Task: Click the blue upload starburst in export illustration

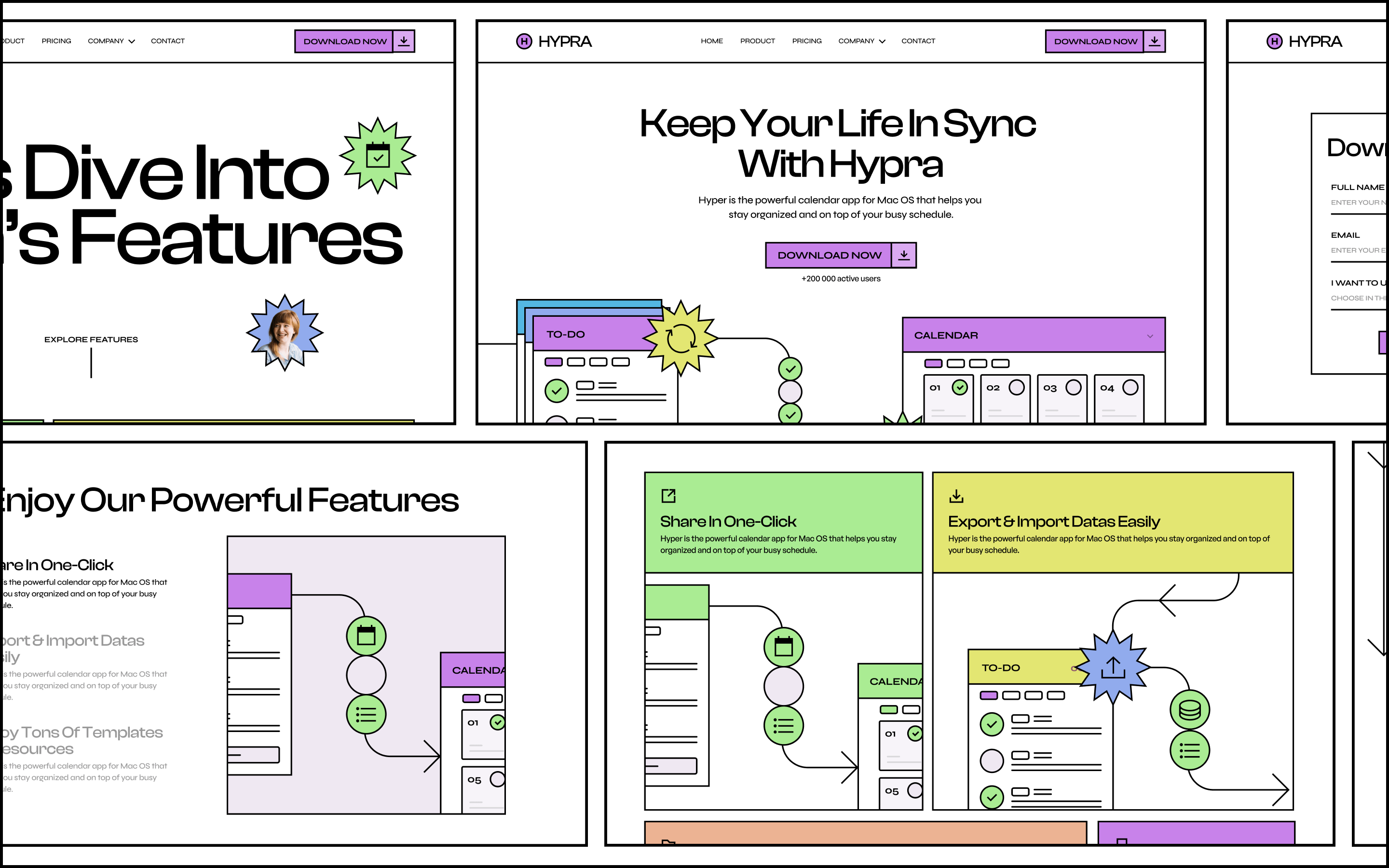Action: (1114, 668)
